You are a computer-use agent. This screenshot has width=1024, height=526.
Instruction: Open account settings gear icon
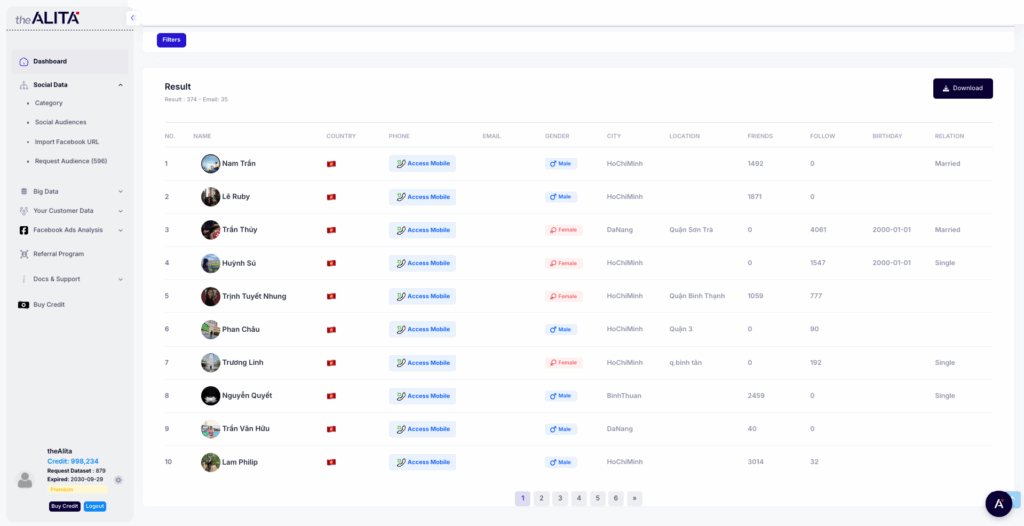coord(118,480)
